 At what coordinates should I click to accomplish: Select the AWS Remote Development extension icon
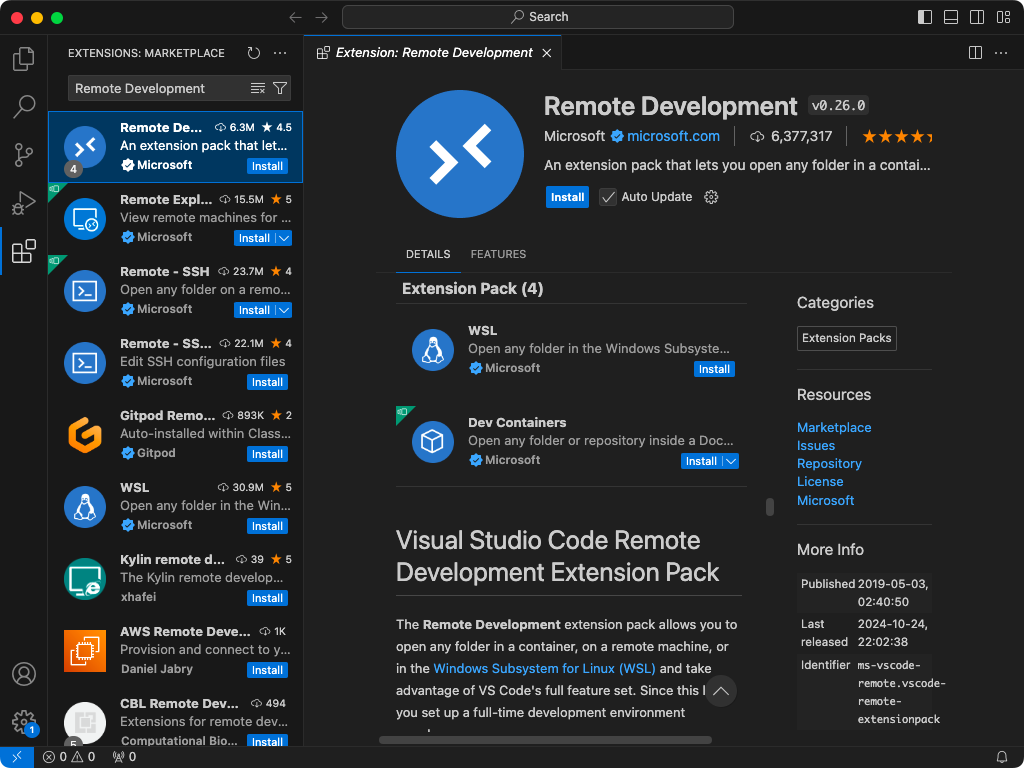pyautogui.click(x=85, y=651)
